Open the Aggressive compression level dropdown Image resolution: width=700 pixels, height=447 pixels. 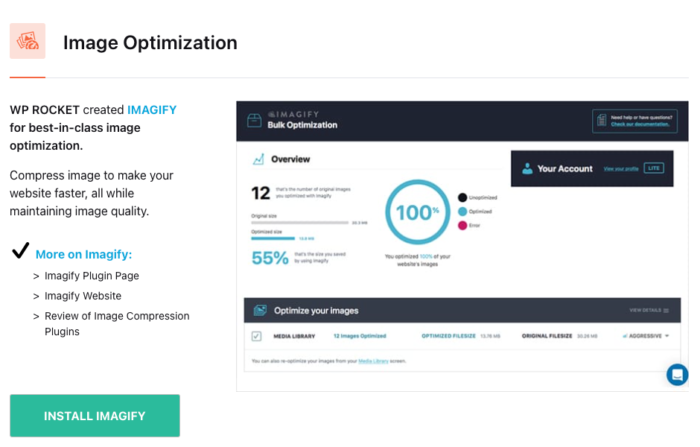click(x=645, y=336)
